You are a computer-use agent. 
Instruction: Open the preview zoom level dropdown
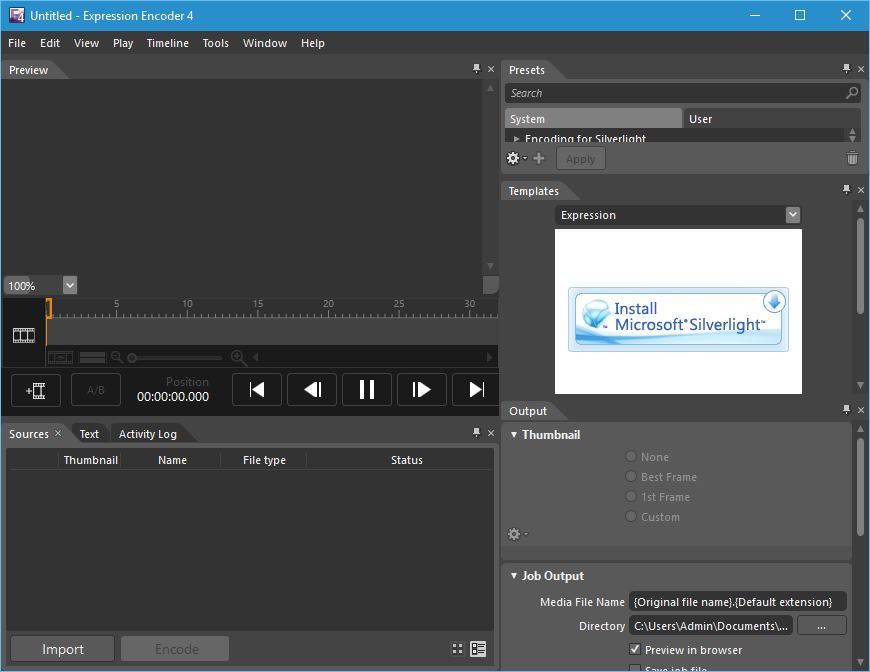tap(68, 285)
